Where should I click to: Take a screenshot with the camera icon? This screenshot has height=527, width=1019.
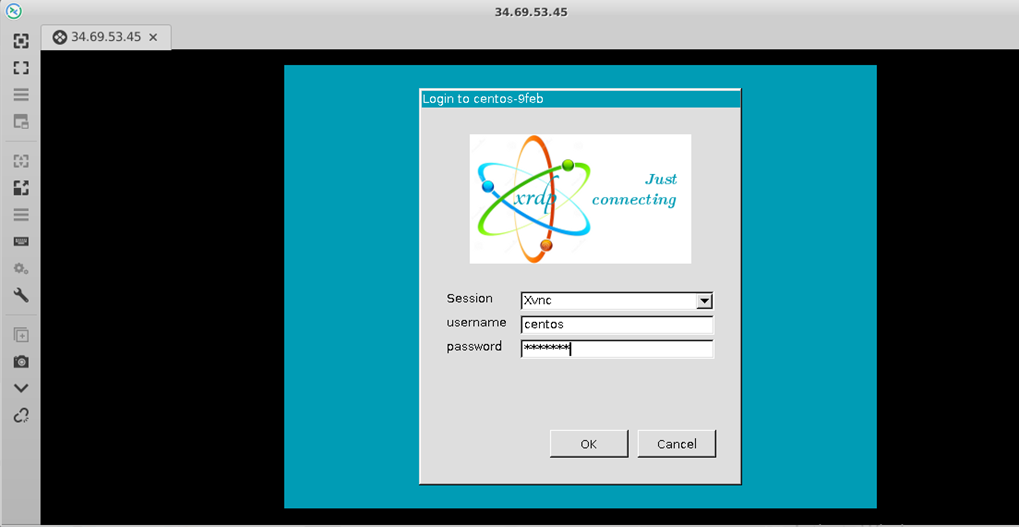21,362
